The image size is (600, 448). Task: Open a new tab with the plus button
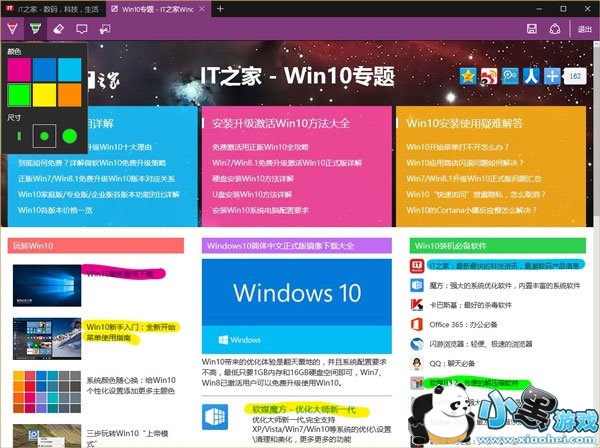pyautogui.click(x=220, y=8)
